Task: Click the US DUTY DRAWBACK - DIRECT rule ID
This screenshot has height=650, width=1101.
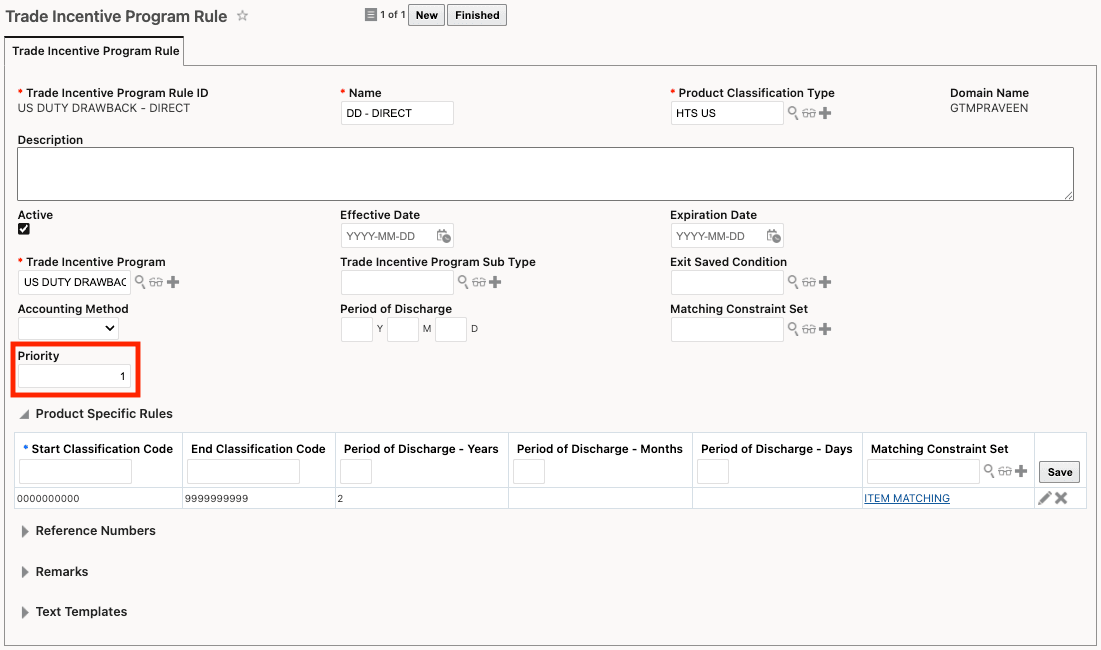Action: (104, 108)
